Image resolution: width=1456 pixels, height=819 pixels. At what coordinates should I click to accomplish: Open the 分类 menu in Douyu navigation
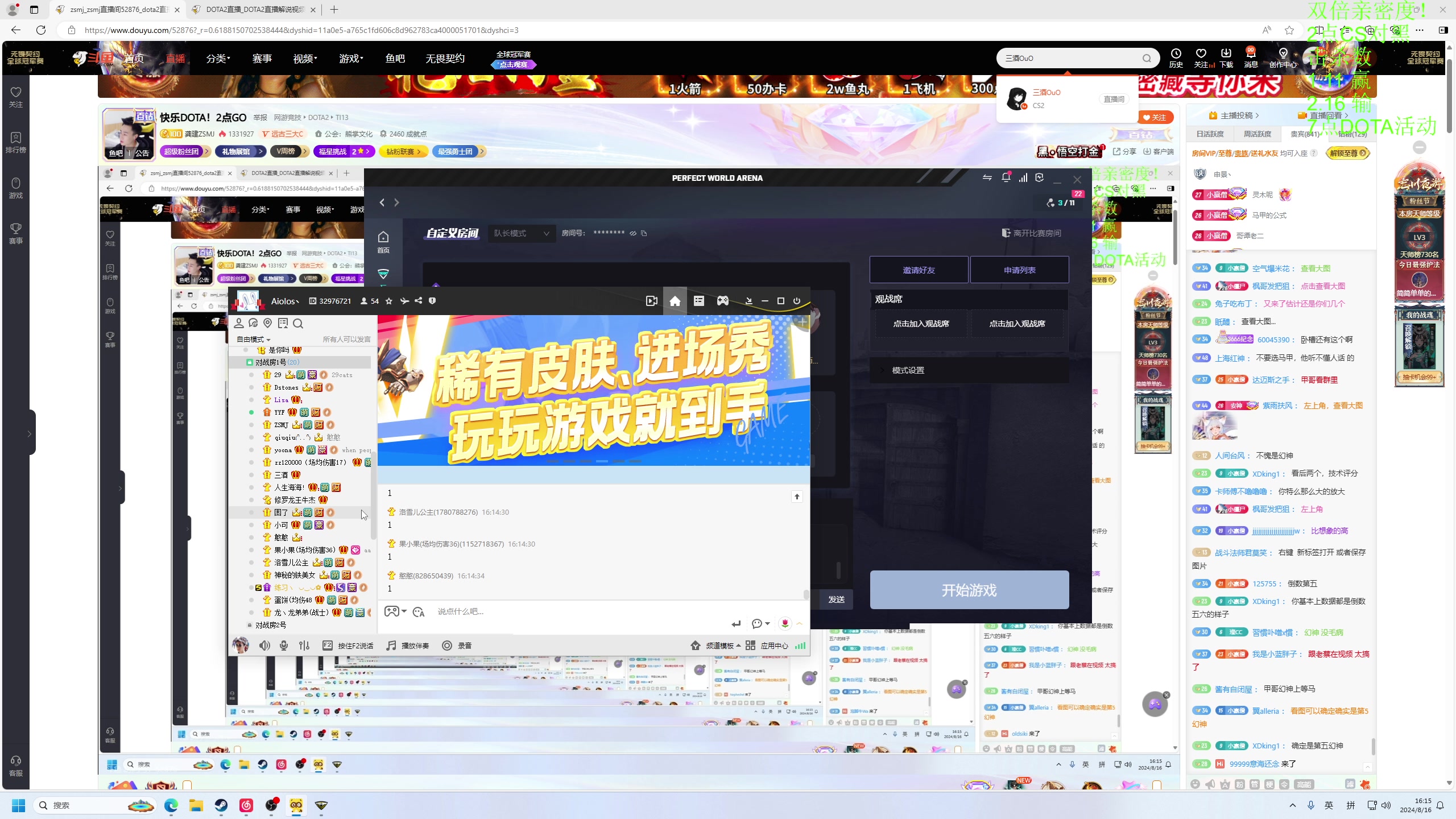click(x=218, y=59)
